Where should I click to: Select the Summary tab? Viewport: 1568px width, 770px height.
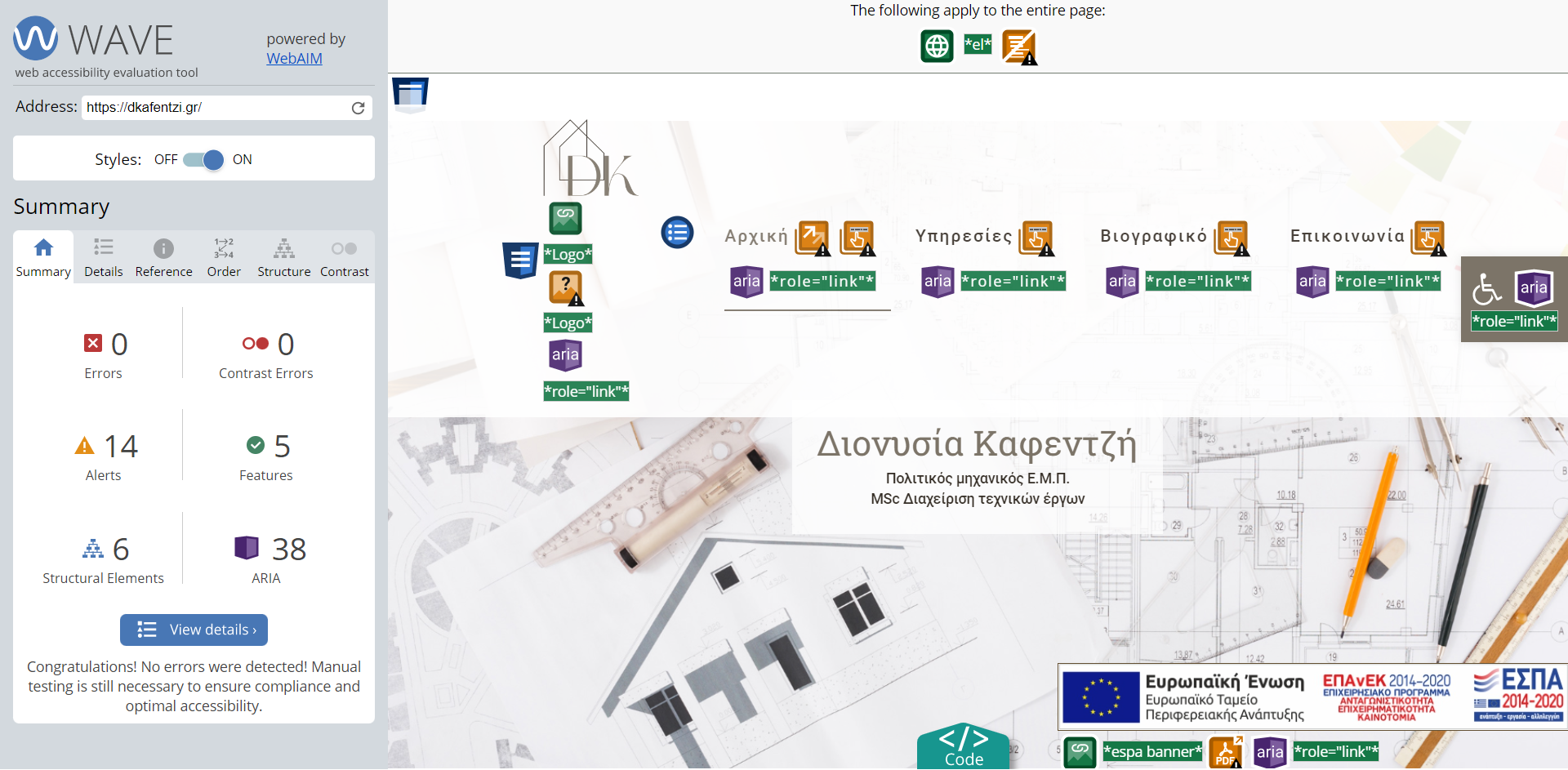(43, 257)
